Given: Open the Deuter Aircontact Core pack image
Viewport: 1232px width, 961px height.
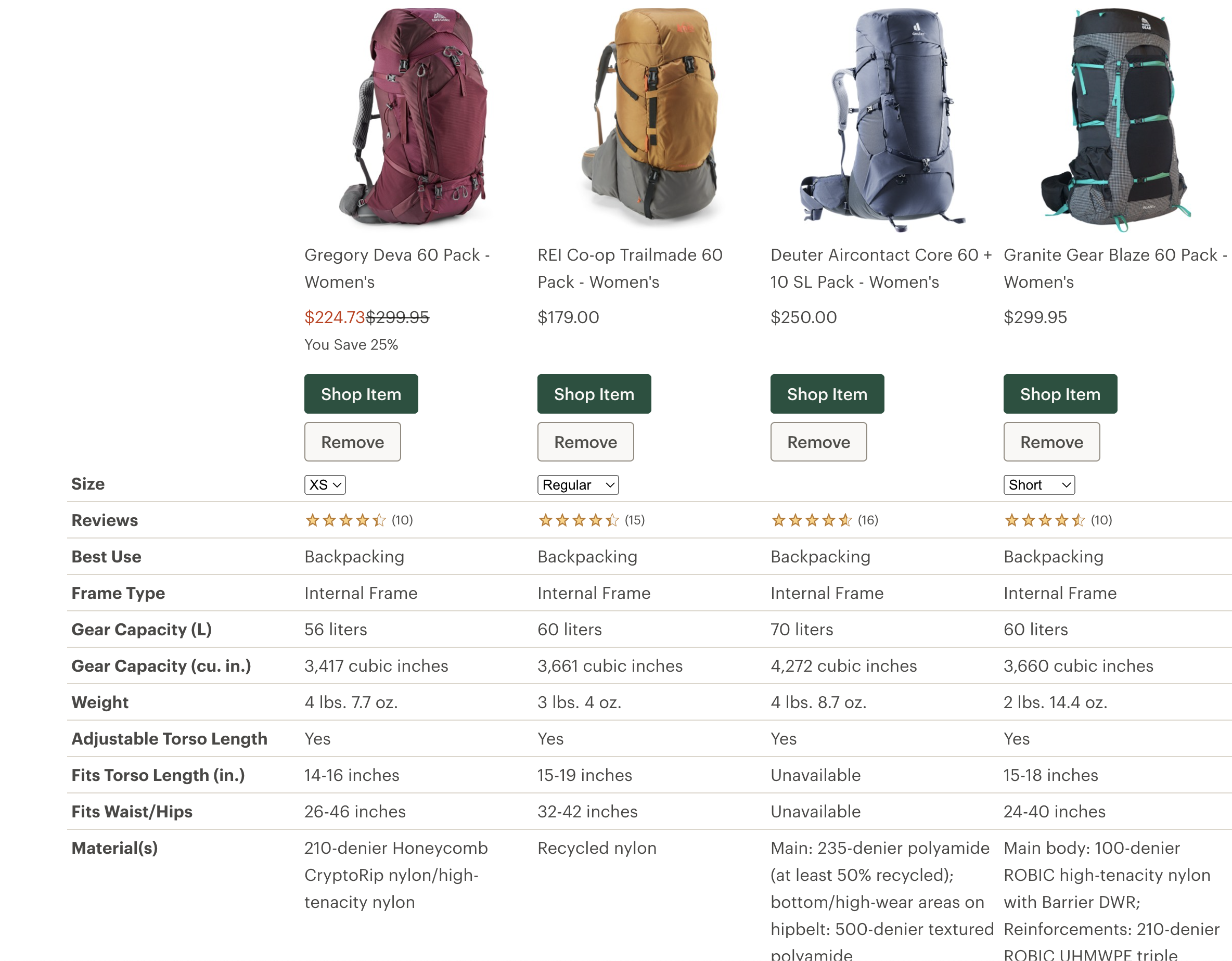Looking at the screenshot, I should 883,119.
